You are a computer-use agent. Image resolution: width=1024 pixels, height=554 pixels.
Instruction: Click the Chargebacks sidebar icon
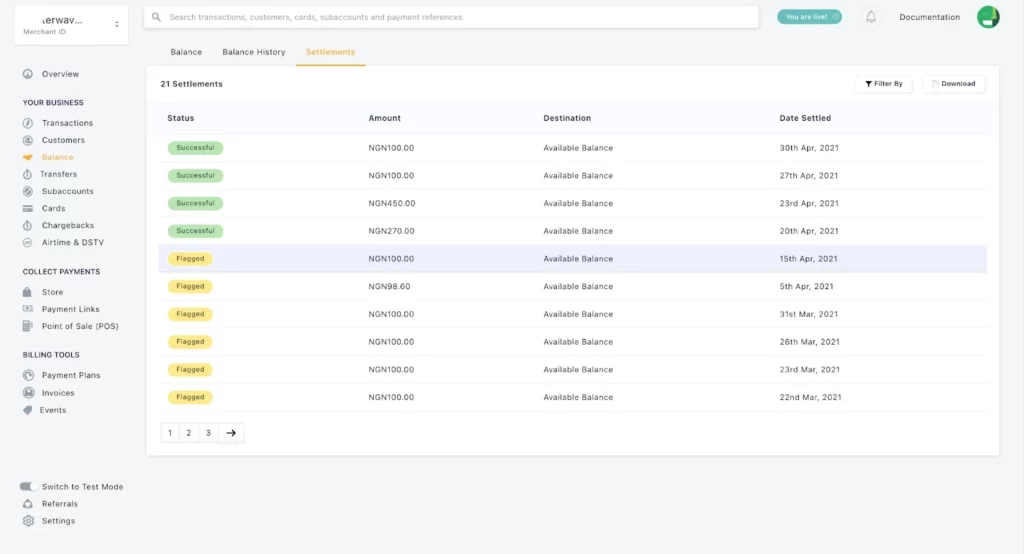[27, 225]
